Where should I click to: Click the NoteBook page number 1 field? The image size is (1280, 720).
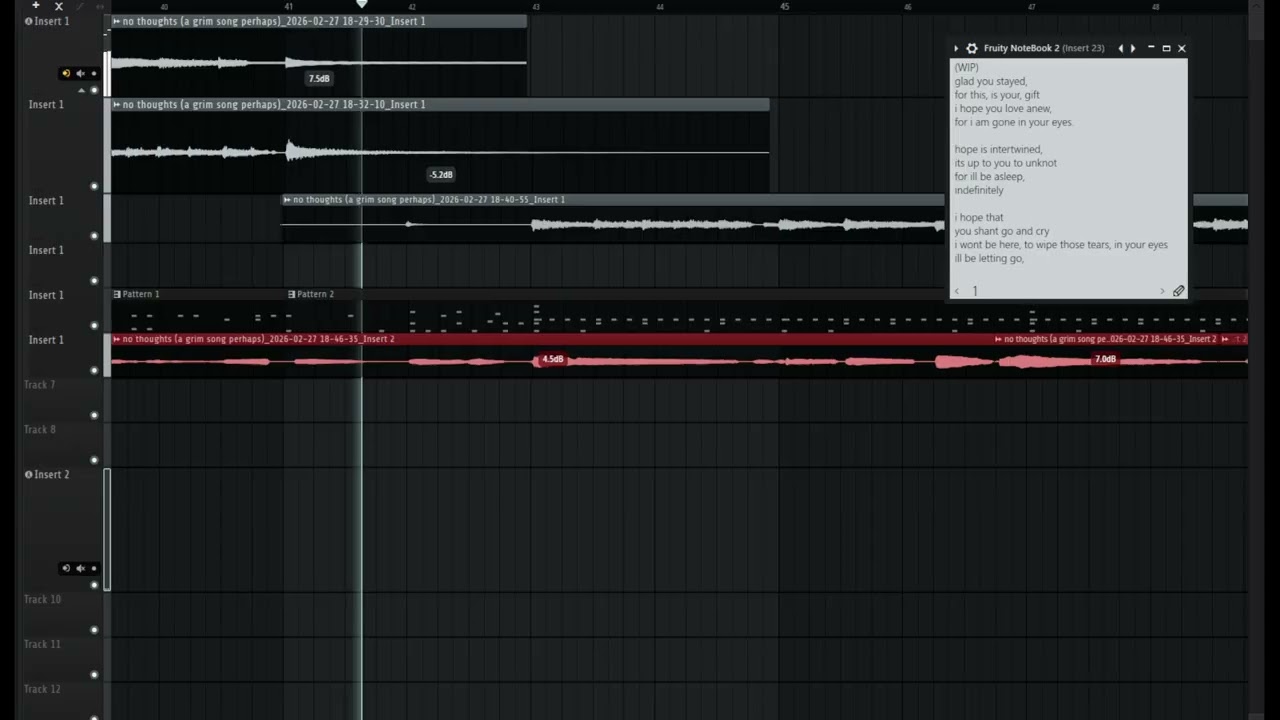click(x=975, y=291)
